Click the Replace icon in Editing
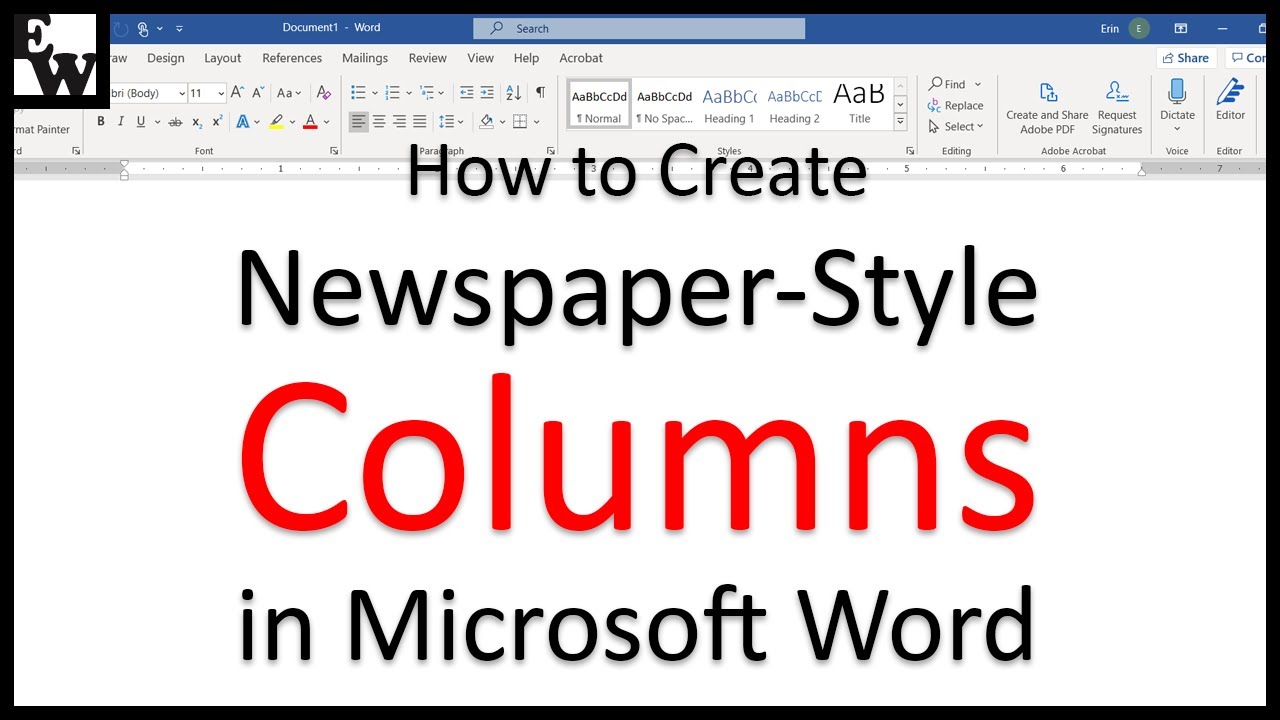Image resolution: width=1280 pixels, height=720 pixels. pyautogui.click(x=956, y=105)
